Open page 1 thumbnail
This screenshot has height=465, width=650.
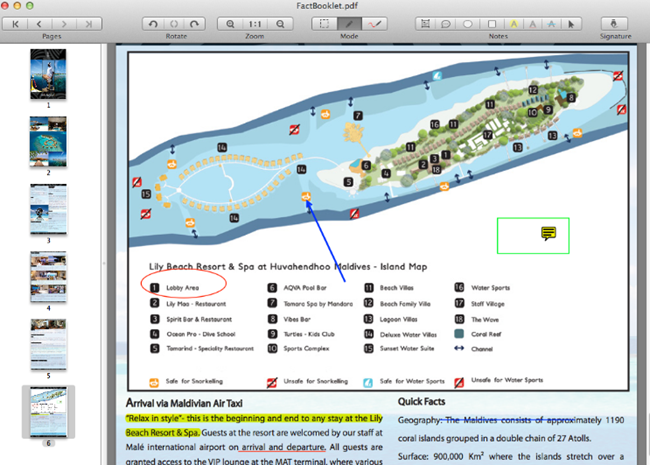(48, 74)
